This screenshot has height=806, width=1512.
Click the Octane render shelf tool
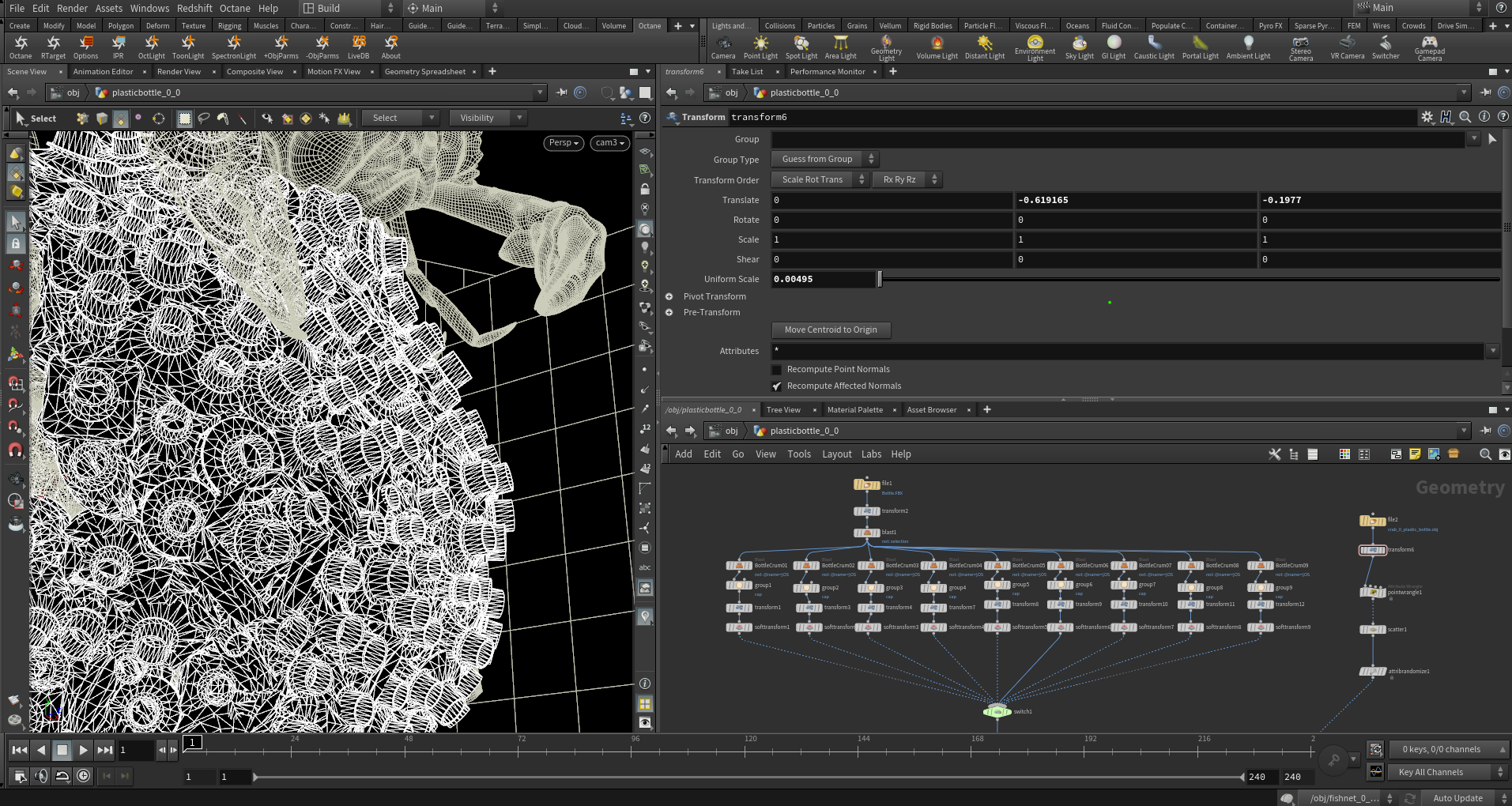click(21, 46)
